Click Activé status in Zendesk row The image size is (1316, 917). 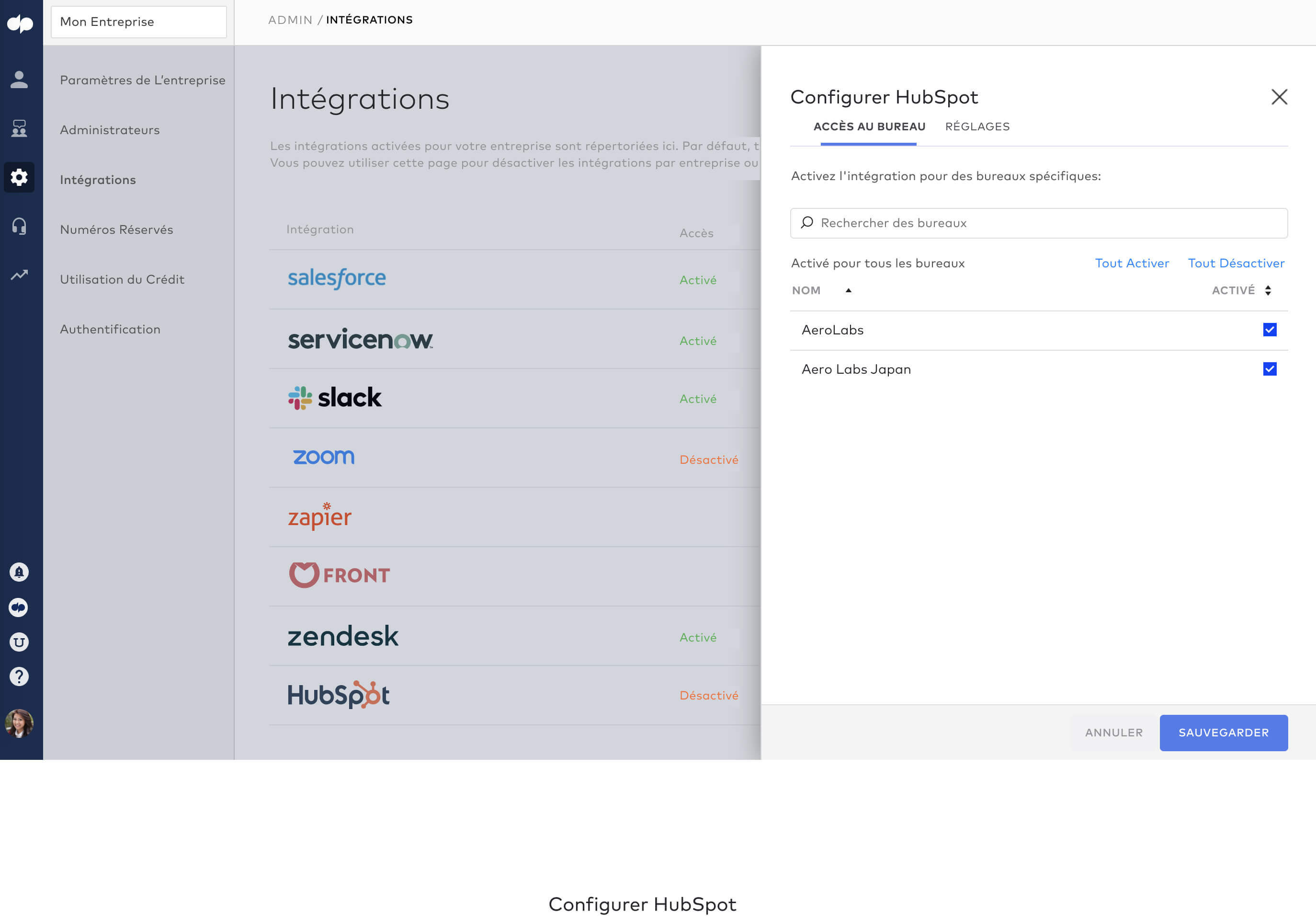pos(698,637)
